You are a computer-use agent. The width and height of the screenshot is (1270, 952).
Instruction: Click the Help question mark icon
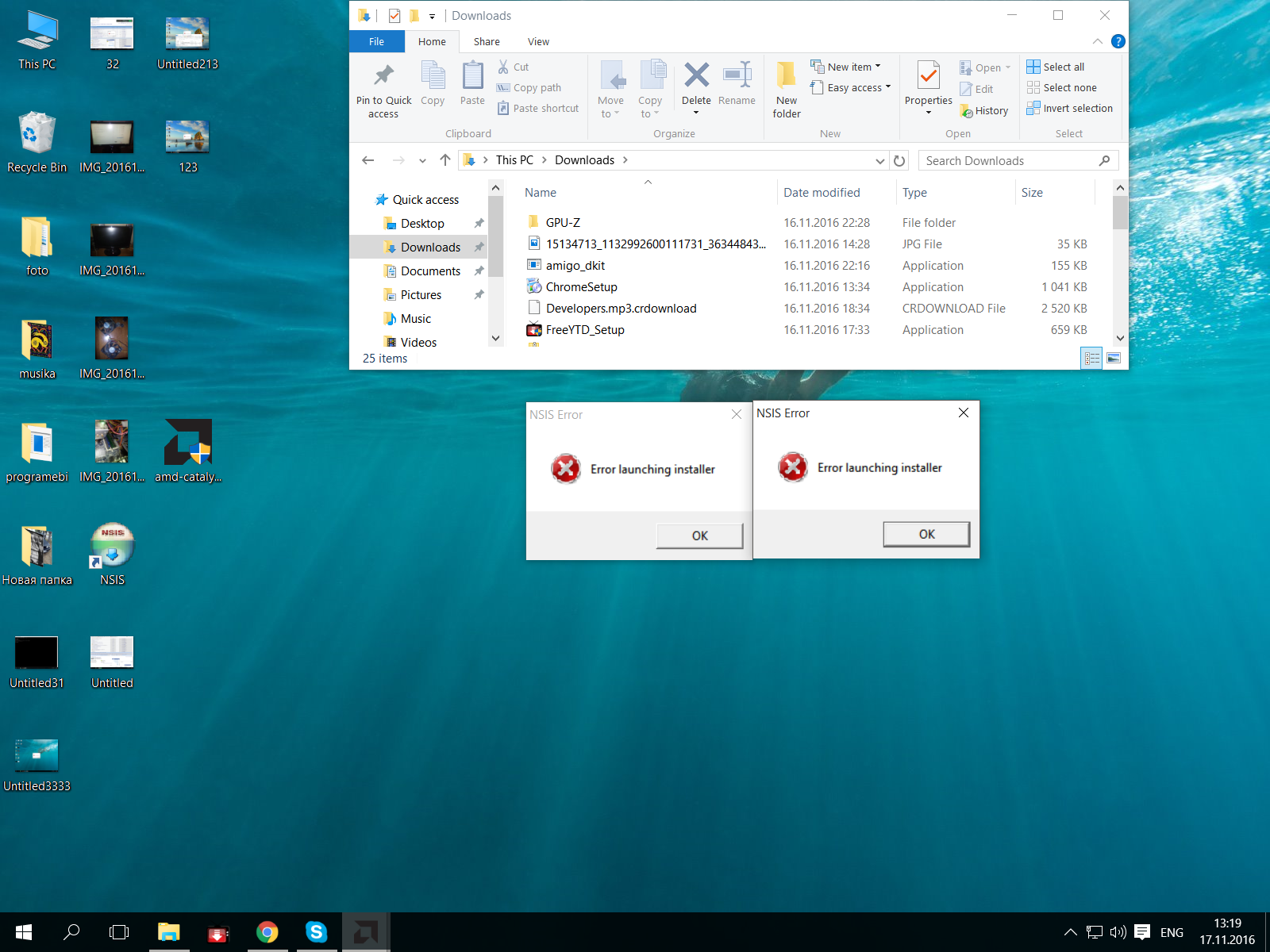[x=1118, y=41]
